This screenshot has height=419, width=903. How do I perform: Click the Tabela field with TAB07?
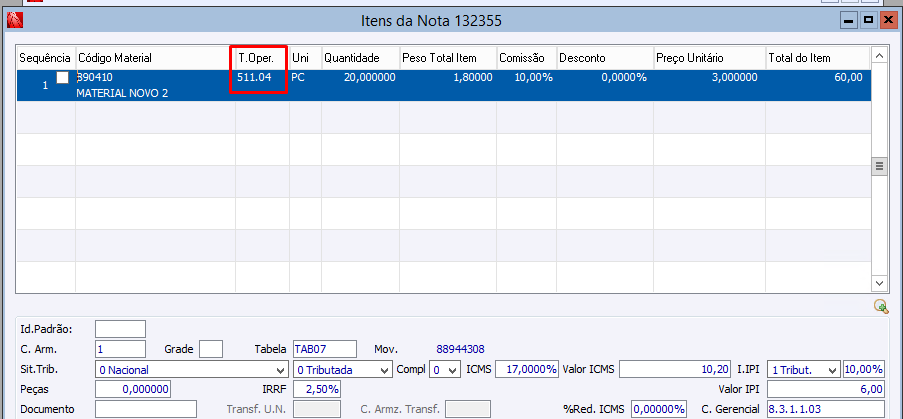pos(325,349)
